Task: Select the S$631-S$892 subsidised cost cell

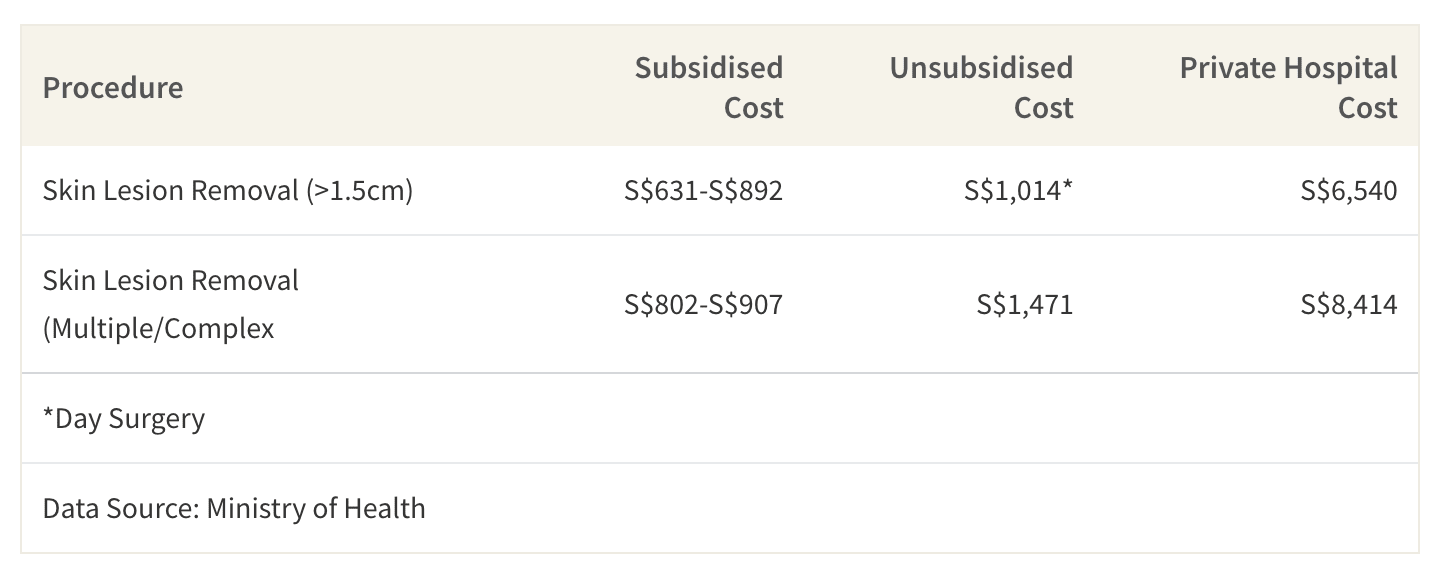Action: coord(704,190)
